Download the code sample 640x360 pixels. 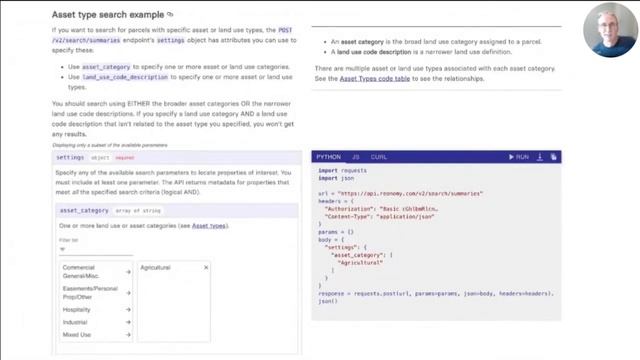540,157
